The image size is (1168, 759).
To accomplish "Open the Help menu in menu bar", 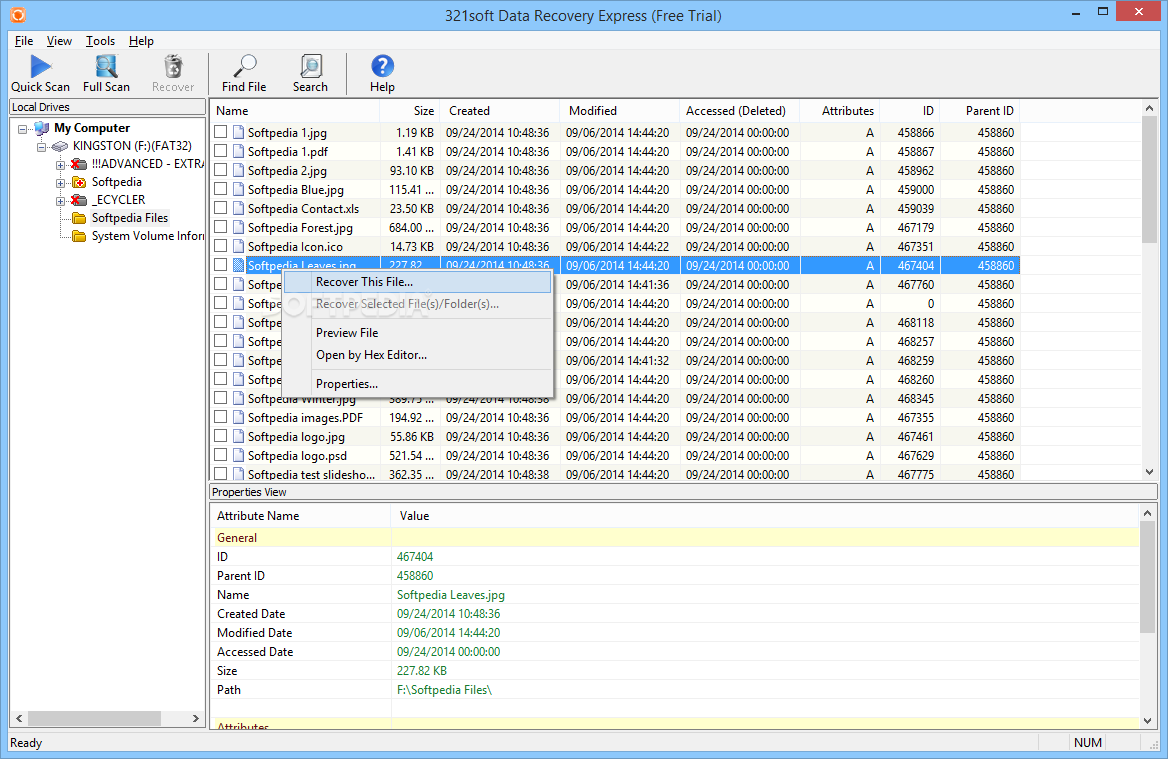I will click(141, 41).
